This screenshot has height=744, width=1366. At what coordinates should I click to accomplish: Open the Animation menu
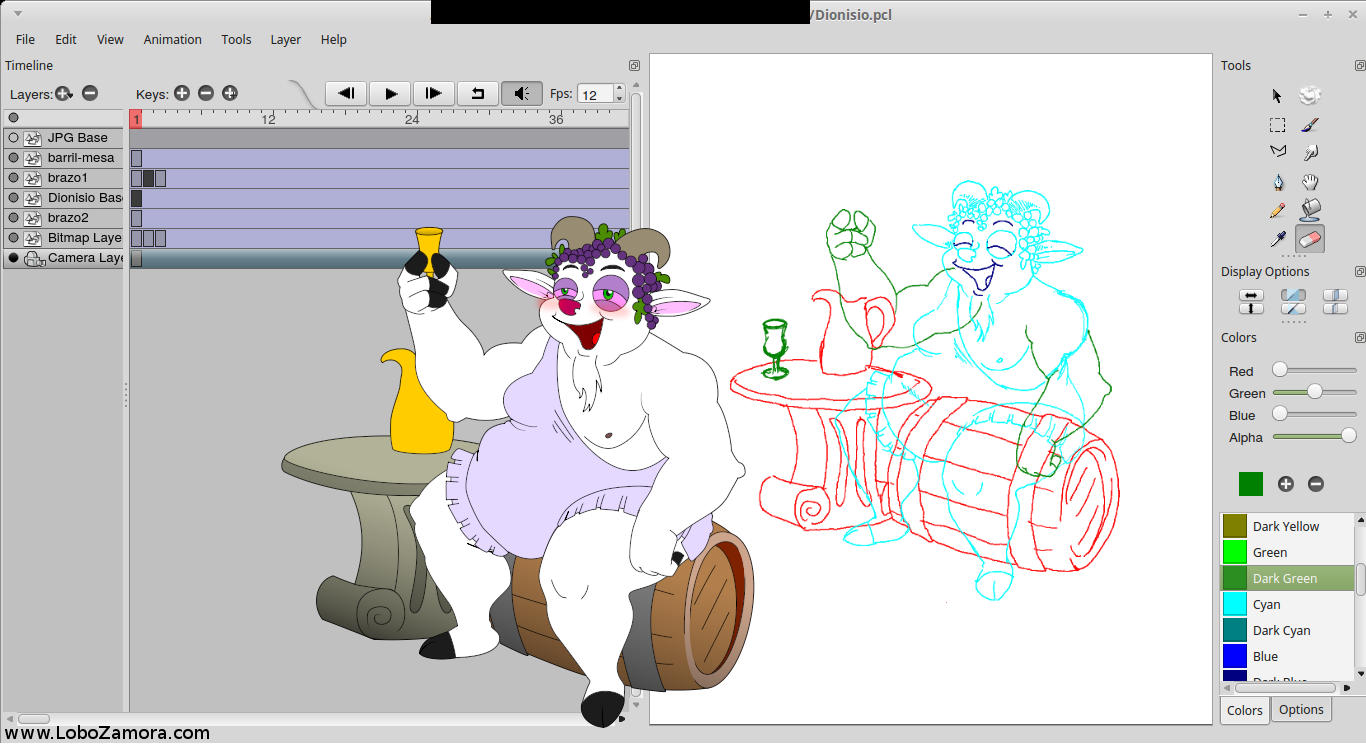pyautogui.click(x=172, y=40)
